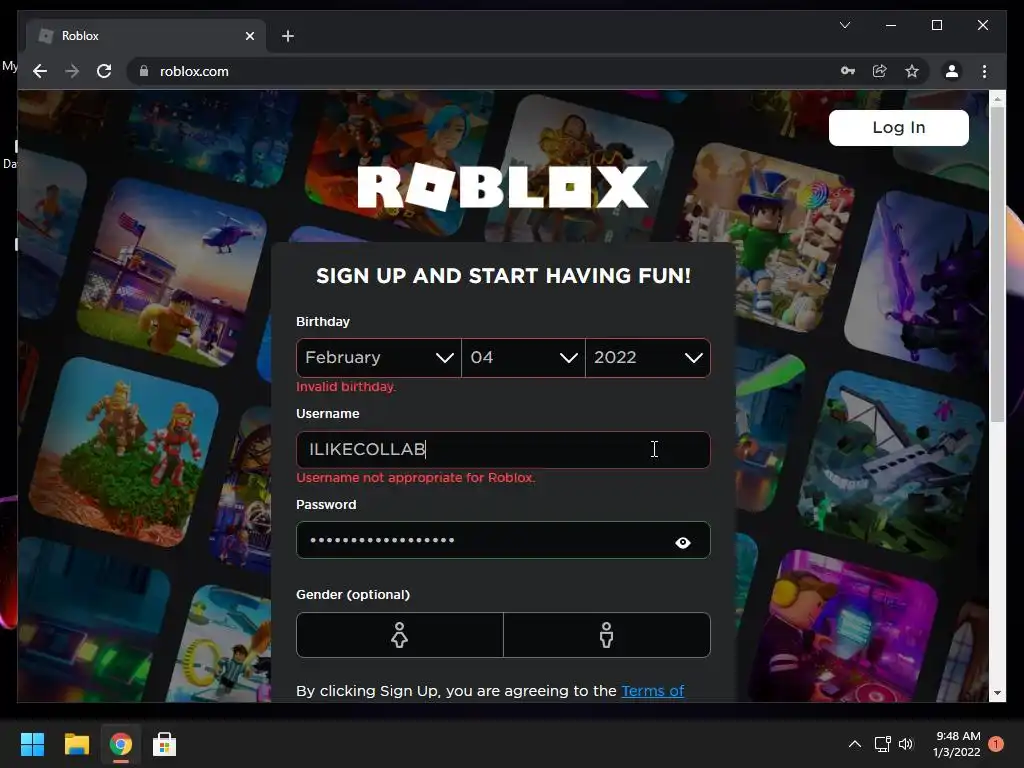Select the female gender option

(400, 635)
